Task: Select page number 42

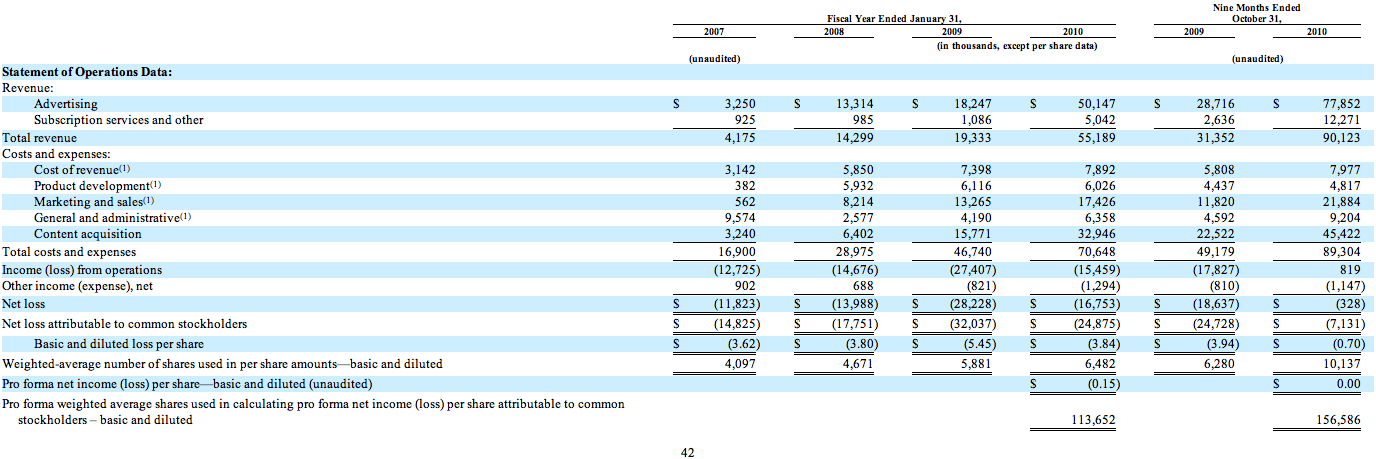Action: (x=687, y=453)
